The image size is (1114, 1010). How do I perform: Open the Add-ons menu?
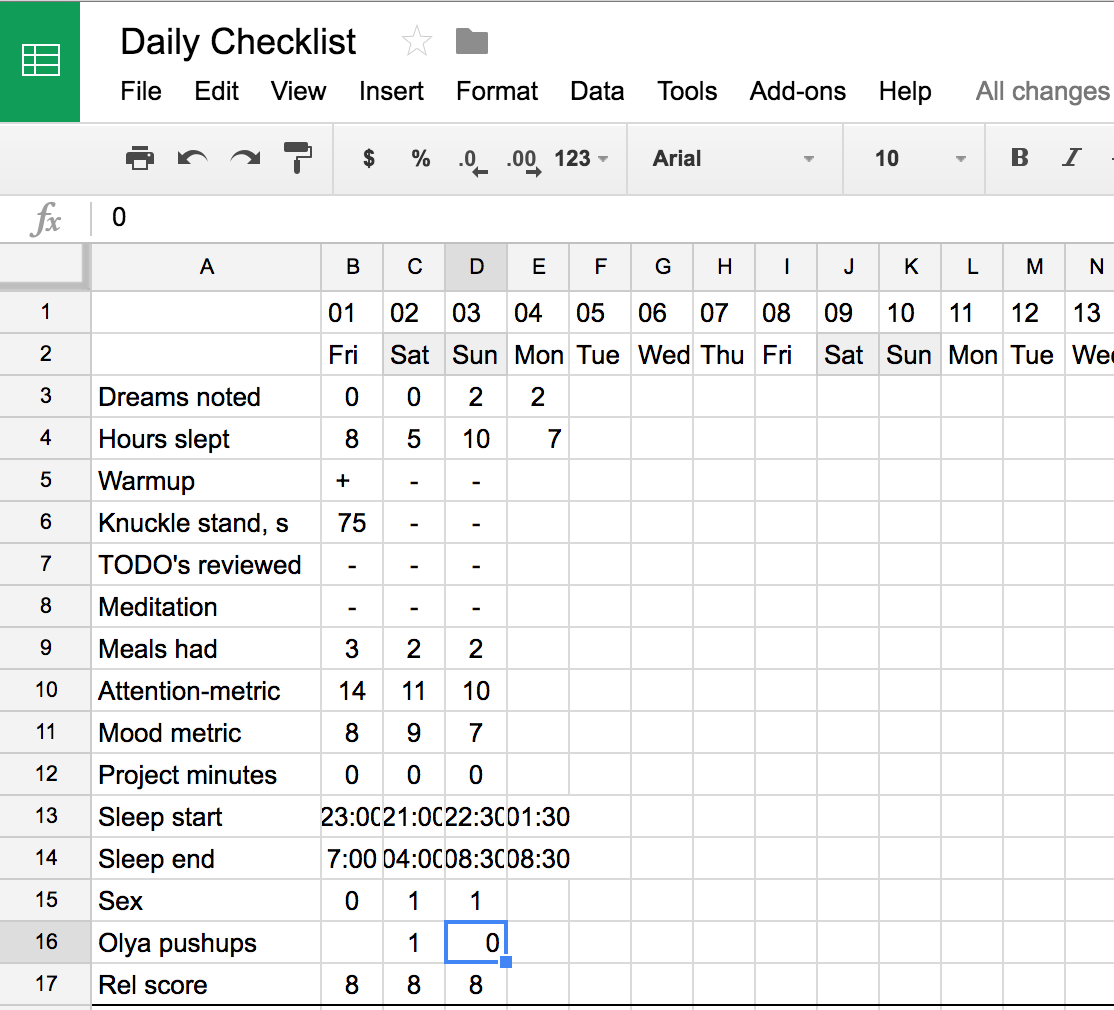[x=797, y=91]
